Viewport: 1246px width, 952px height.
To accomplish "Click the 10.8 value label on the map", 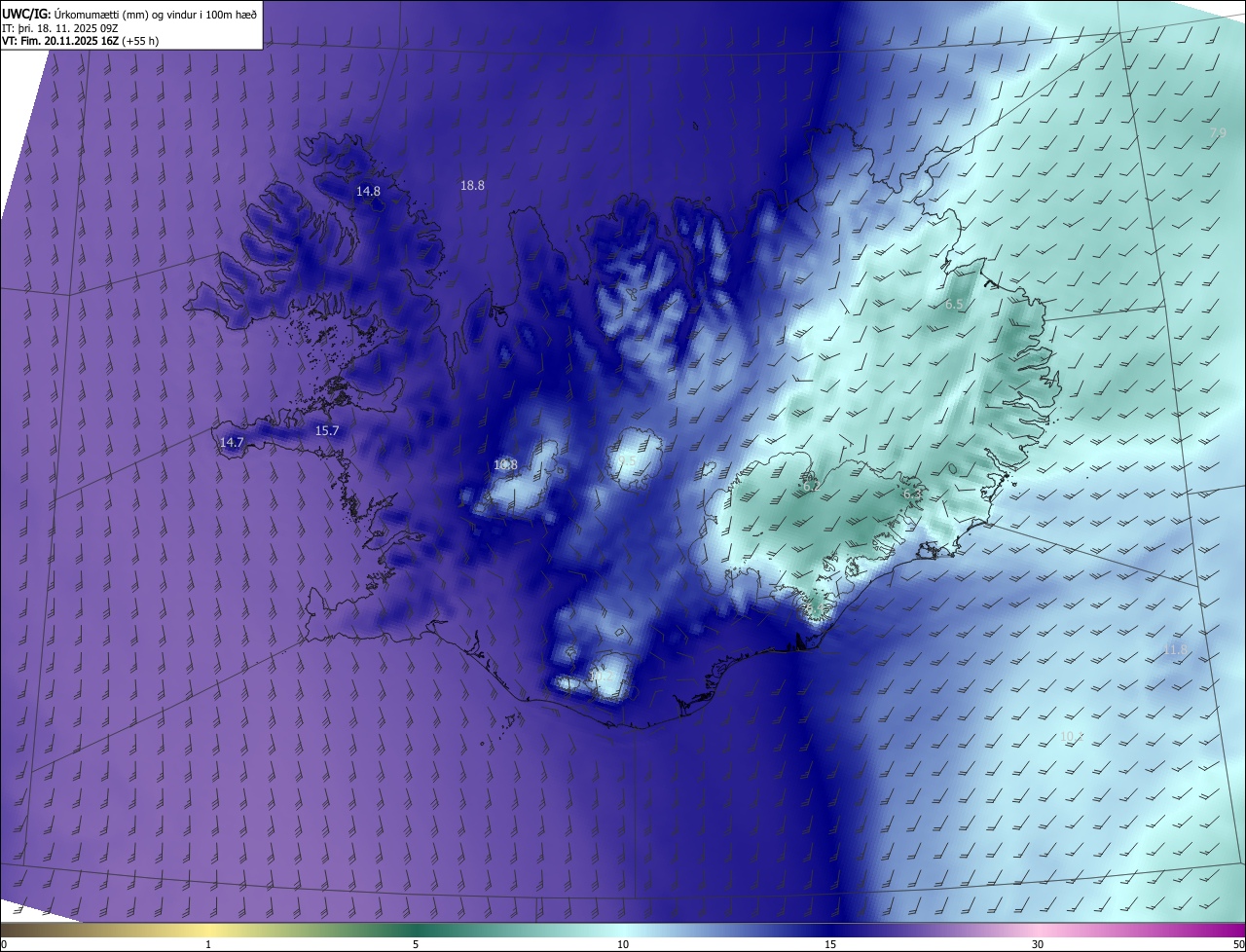I will tap(505, 465).
